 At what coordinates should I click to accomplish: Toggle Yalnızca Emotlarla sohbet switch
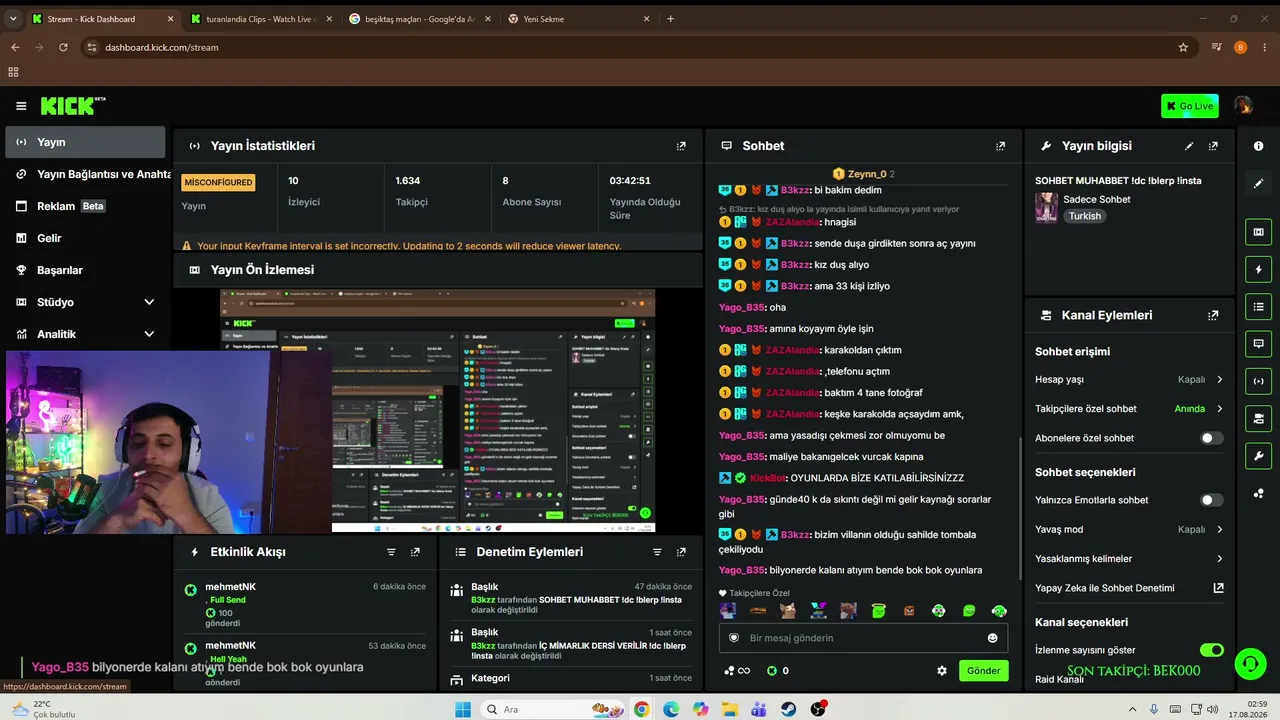(1211, 500)
